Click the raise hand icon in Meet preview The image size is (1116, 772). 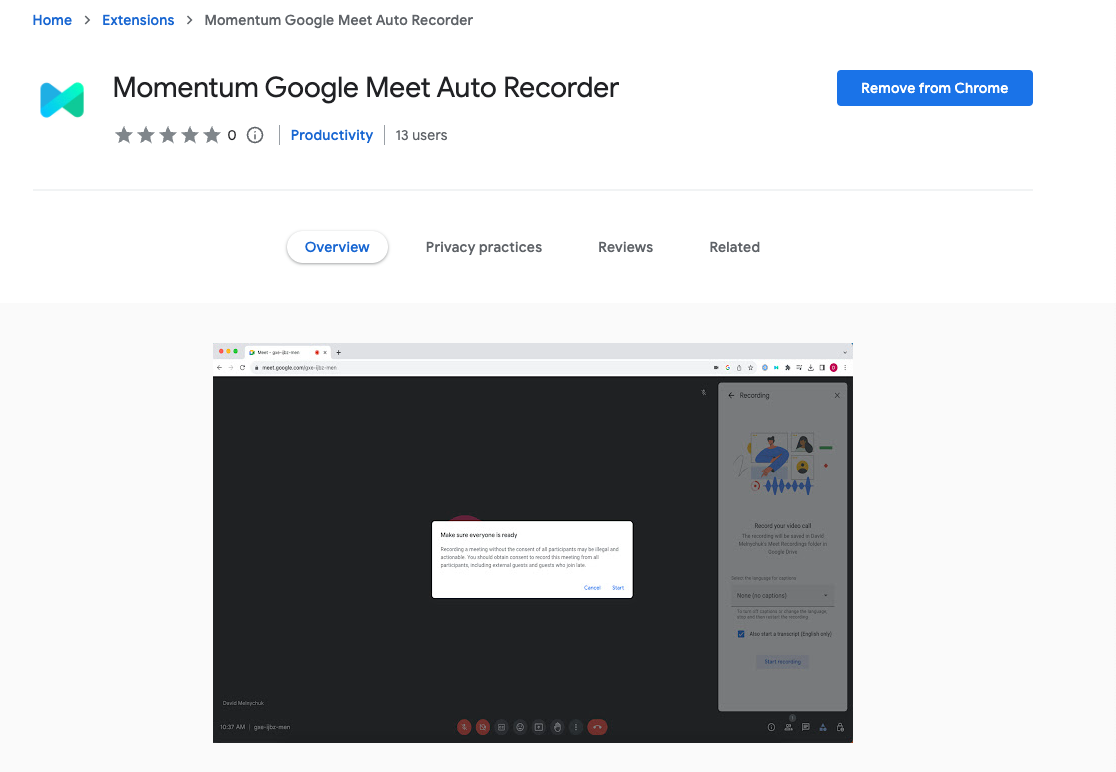pyautogui.click(x=557, y=727)
